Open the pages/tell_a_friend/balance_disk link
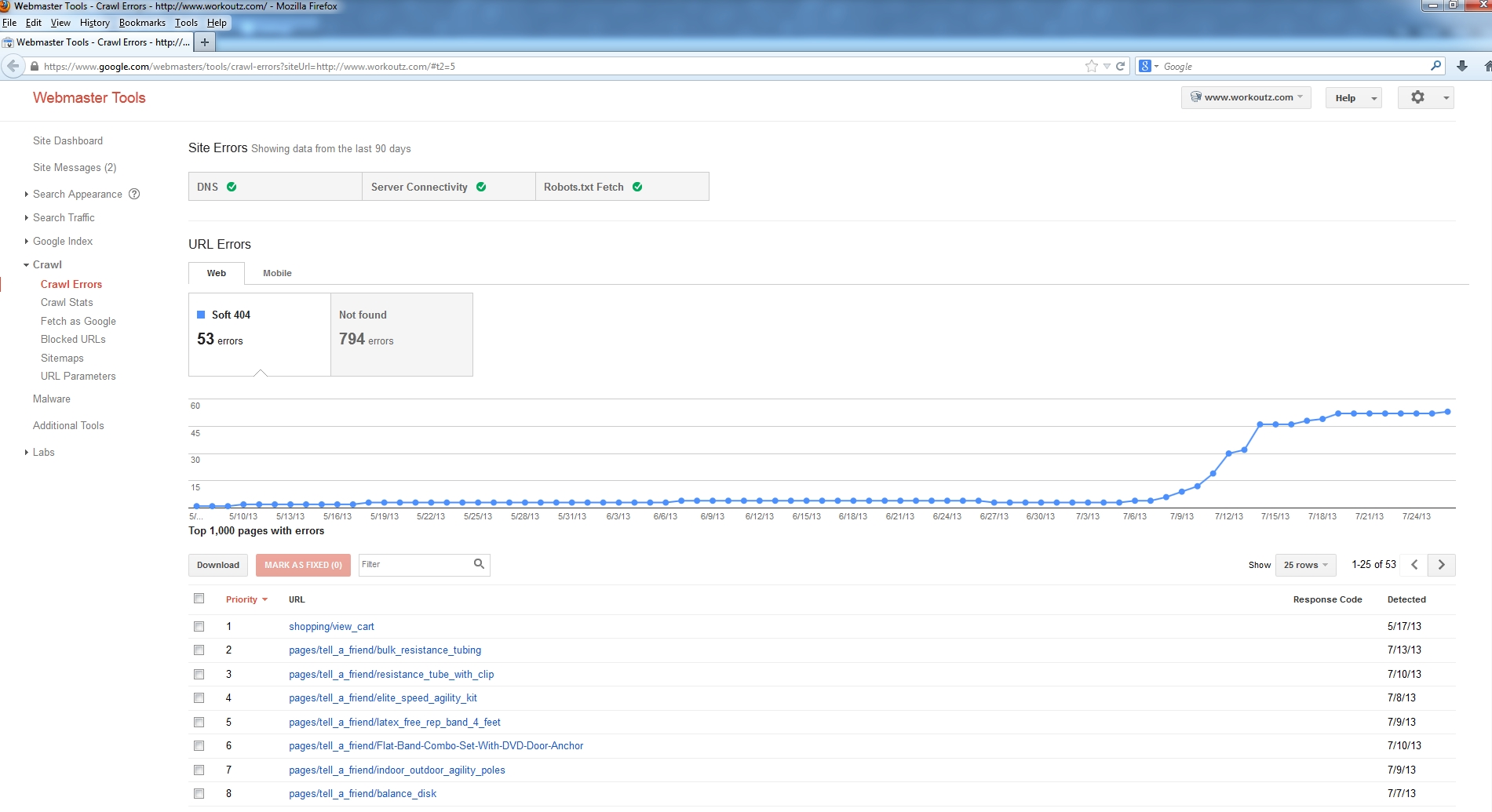This screenshot has height=812, width=1492. tap(363, 793)
